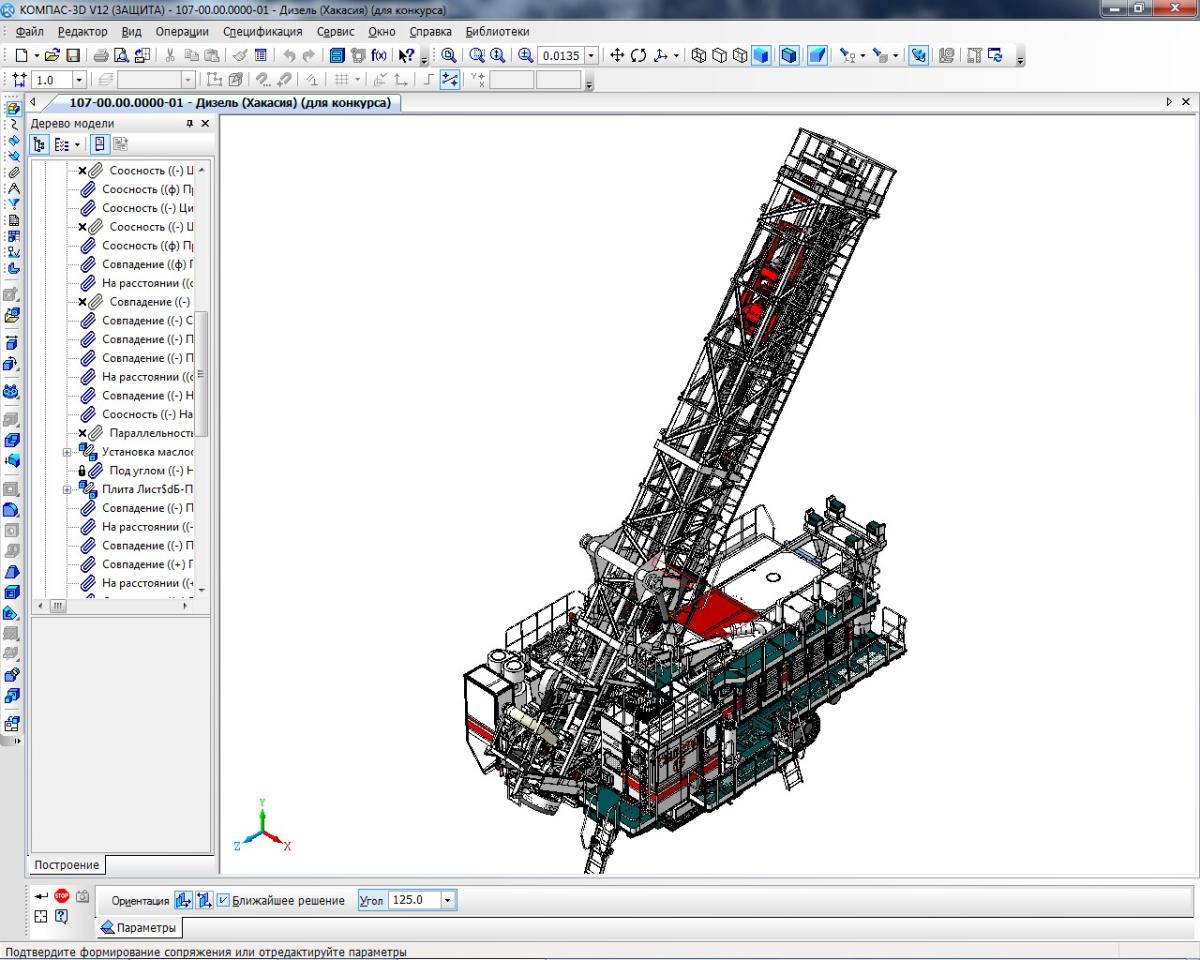
Task: Click the red STOP command icon
Action: 62,896
